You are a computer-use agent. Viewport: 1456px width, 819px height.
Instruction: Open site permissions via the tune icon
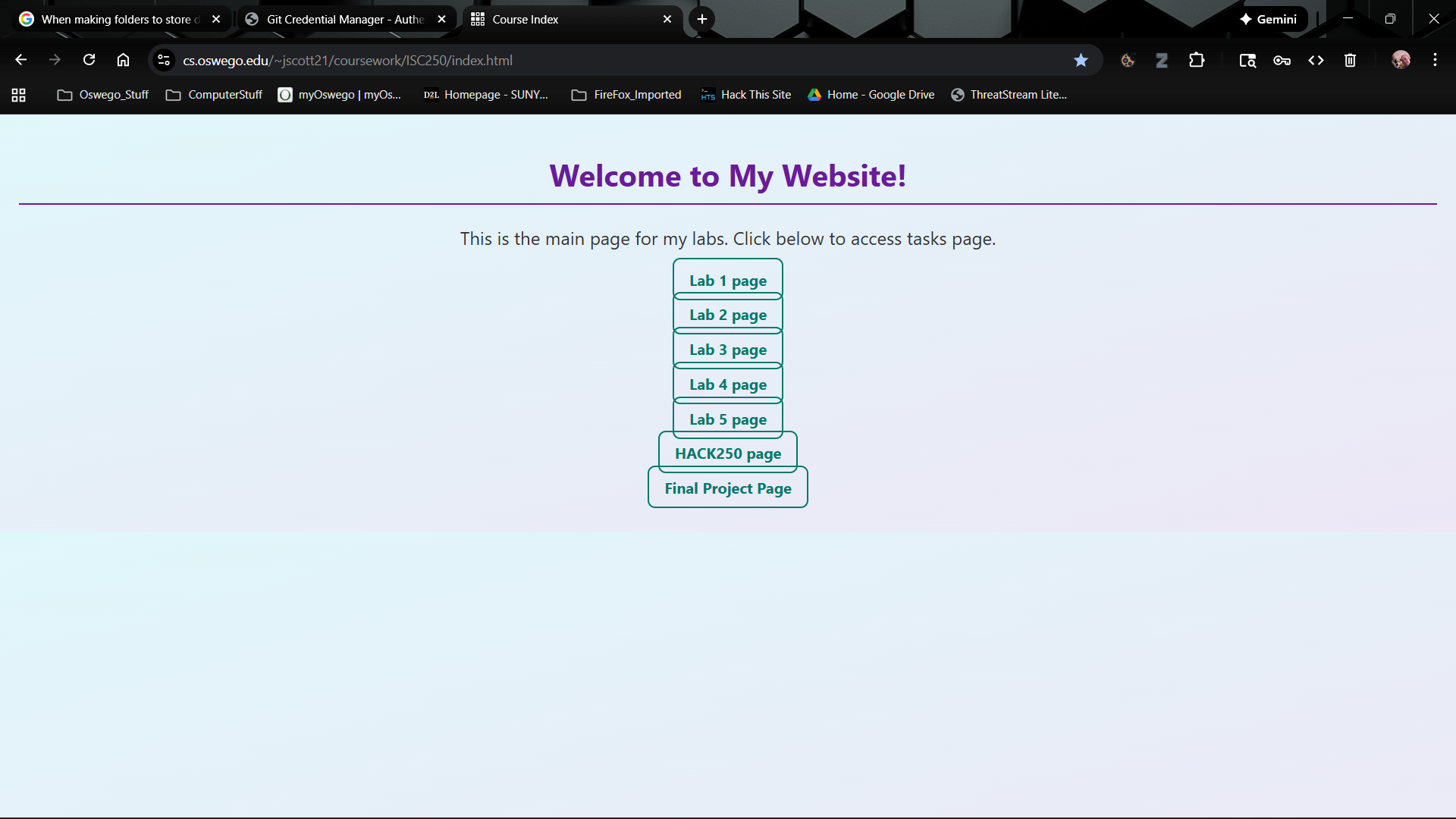(x=163, y=60)
